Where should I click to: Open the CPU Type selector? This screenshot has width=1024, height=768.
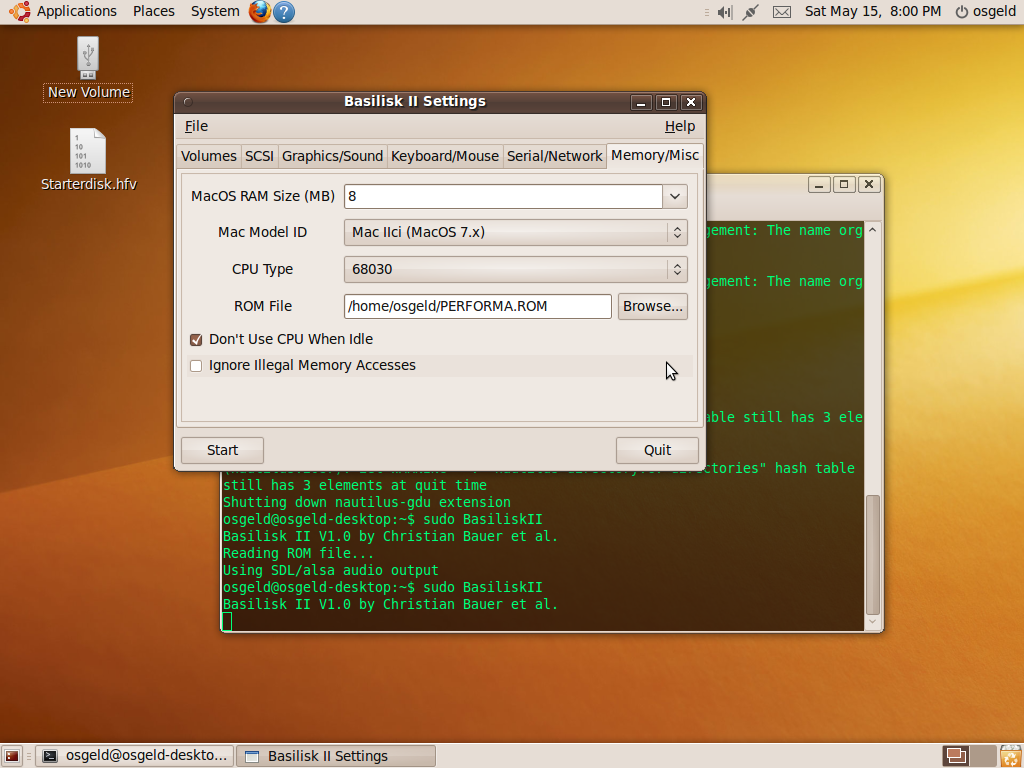click(515, 269)
